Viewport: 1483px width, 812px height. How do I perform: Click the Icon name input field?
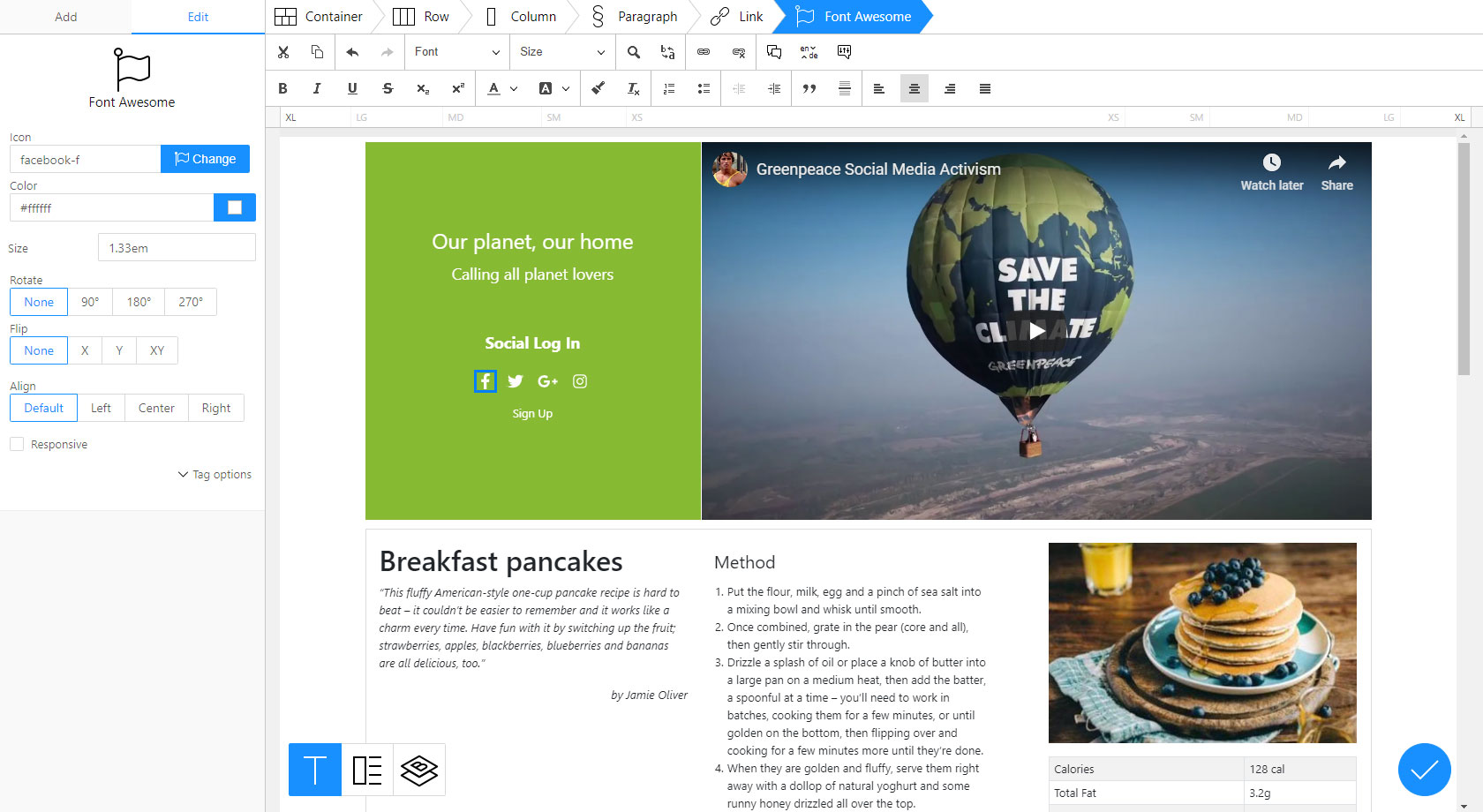[x=85, y=159]
